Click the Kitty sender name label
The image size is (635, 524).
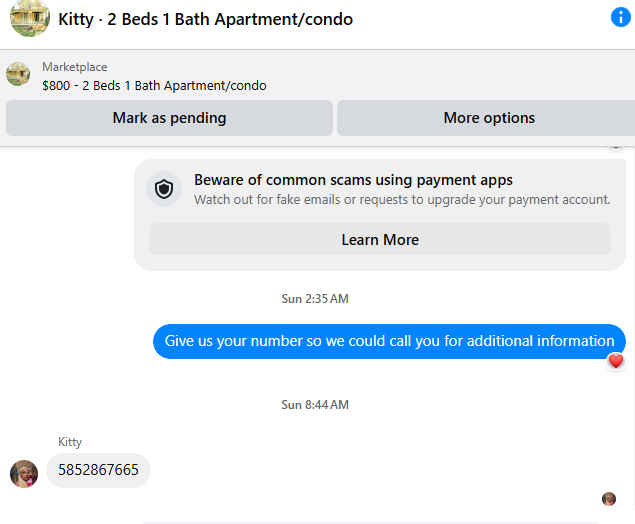coord(70,442)
